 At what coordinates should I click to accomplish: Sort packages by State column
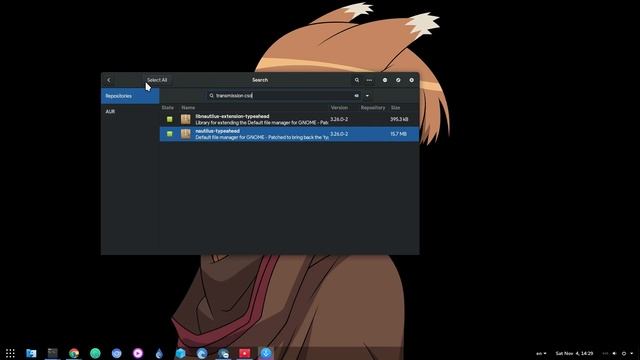coord(168,108)
